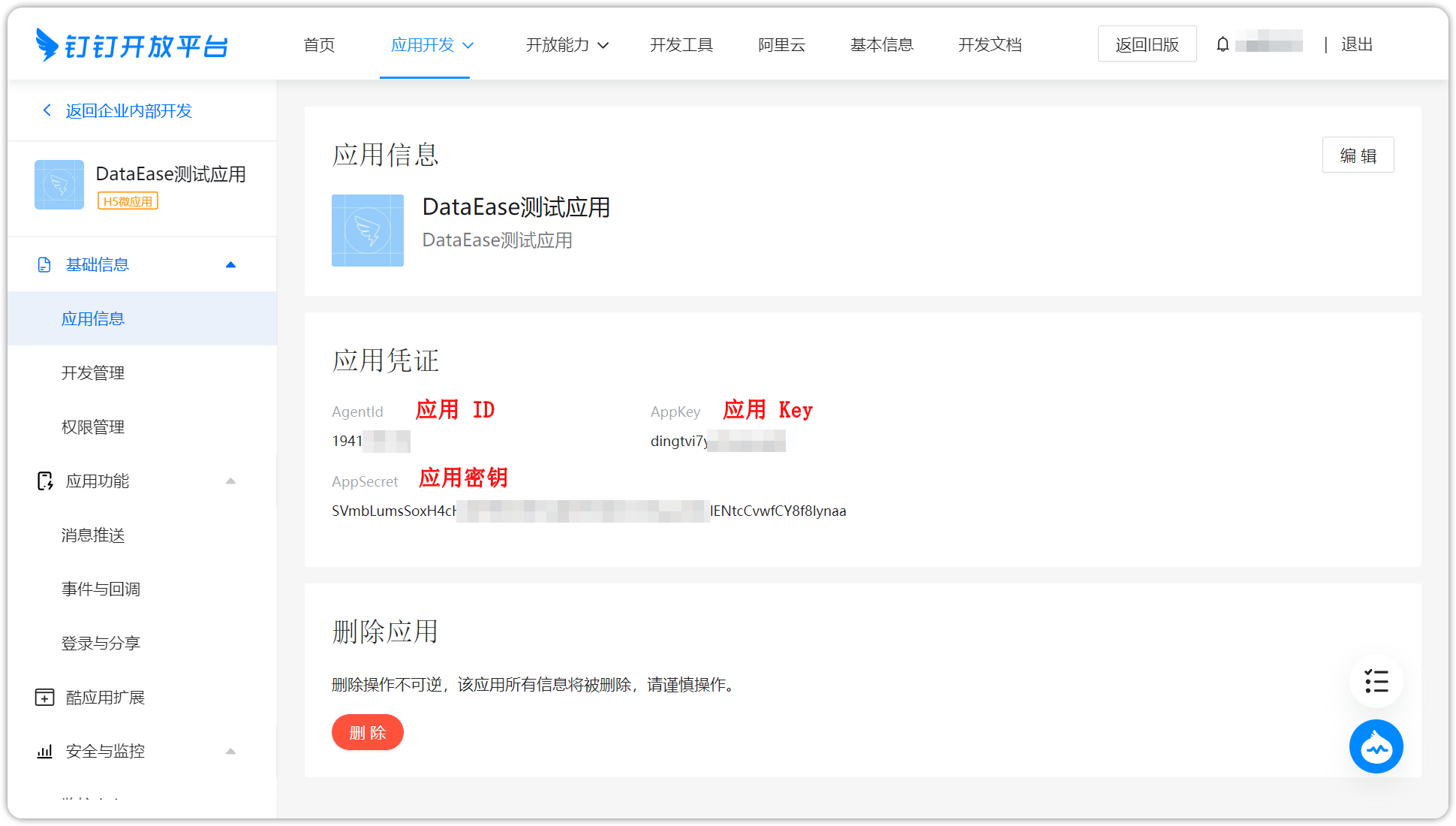This screenshot has width=1456, height=826.
Task: Collapse the 基础信息 section
Action: [x=230, y=264]
